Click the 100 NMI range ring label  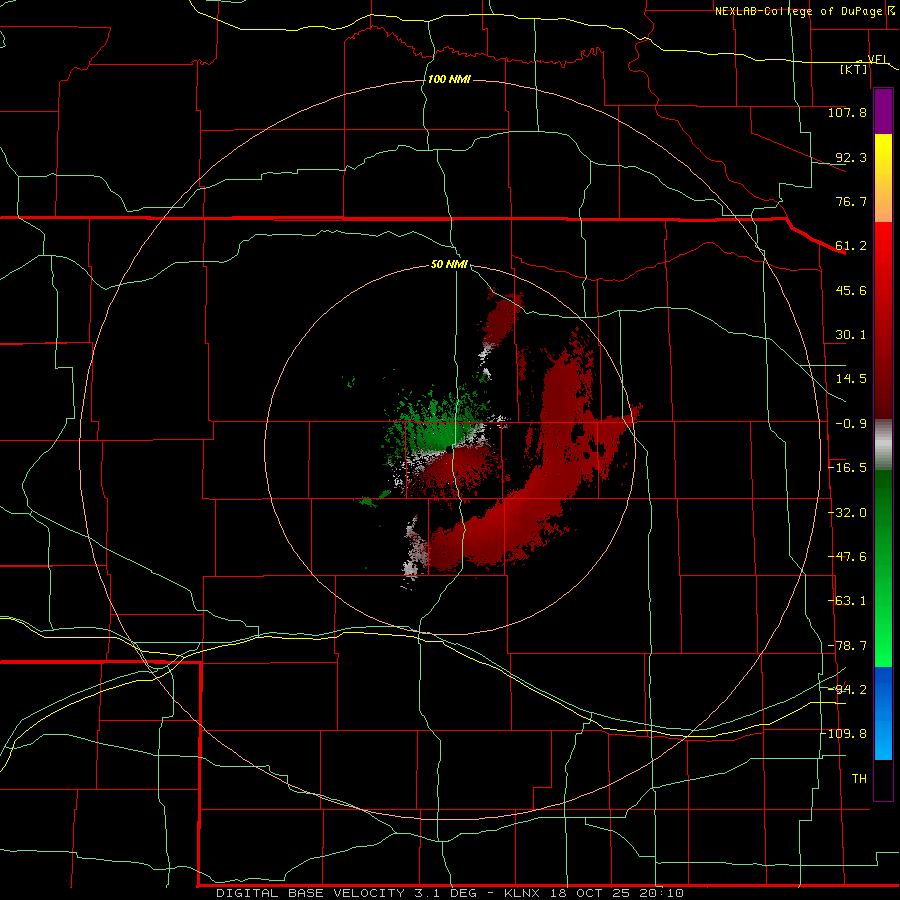pyautogui.click(x=449, y=79)
